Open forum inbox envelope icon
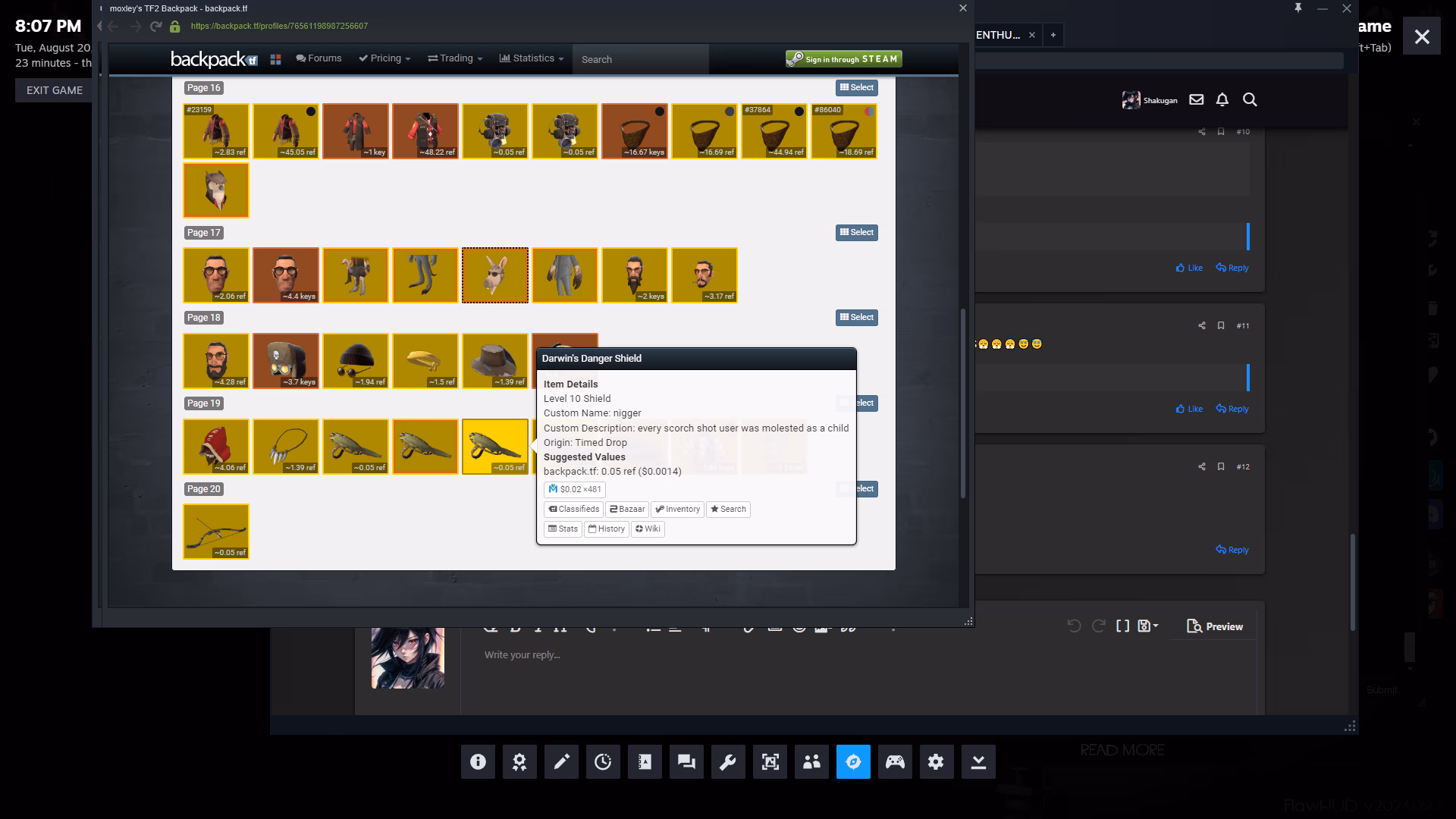The width and height of the screenshot is (1456, 819). (1197, 99)
